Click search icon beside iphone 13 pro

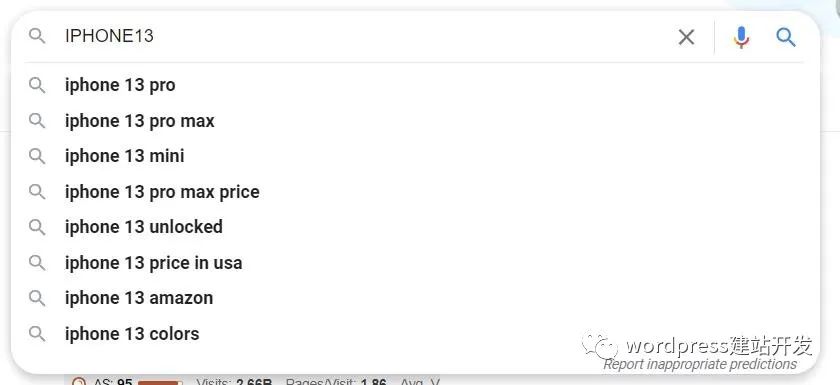pyautogui.click(x=37, y=85)
